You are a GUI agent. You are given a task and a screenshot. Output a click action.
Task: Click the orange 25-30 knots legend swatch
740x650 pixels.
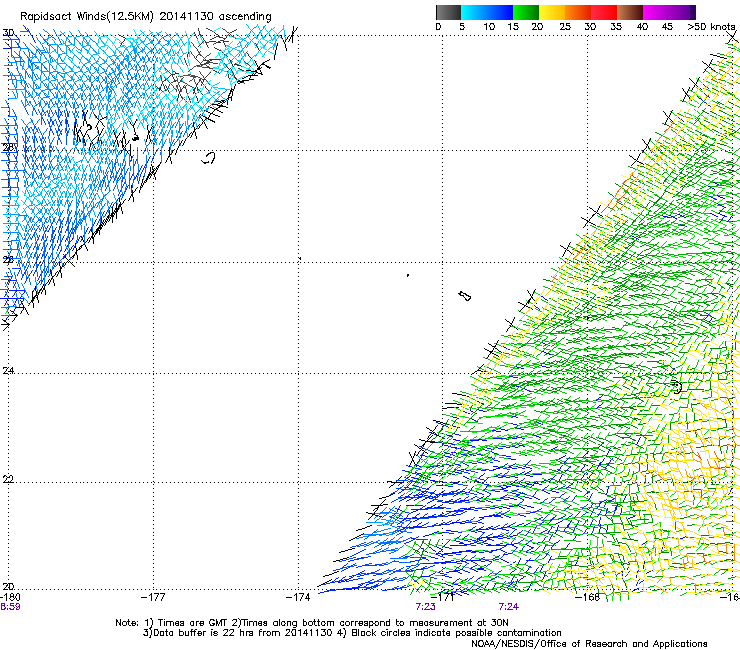(x=578, y=12)
